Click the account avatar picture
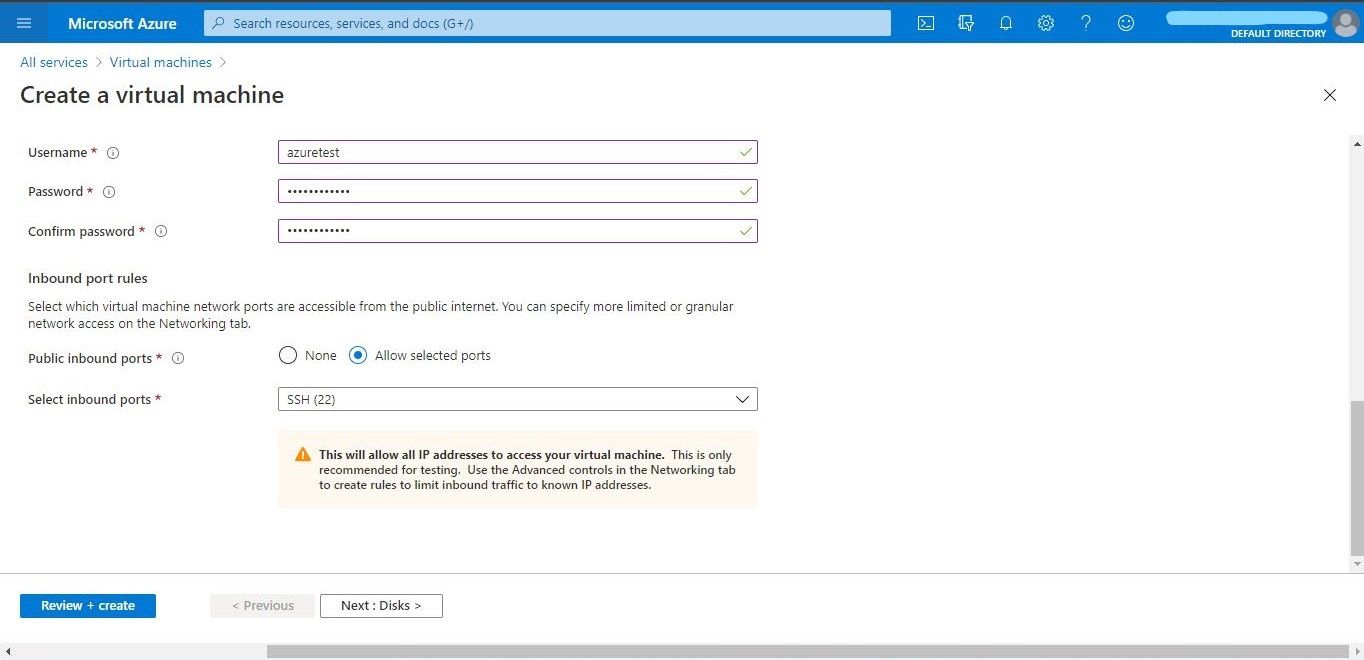 1345,22
